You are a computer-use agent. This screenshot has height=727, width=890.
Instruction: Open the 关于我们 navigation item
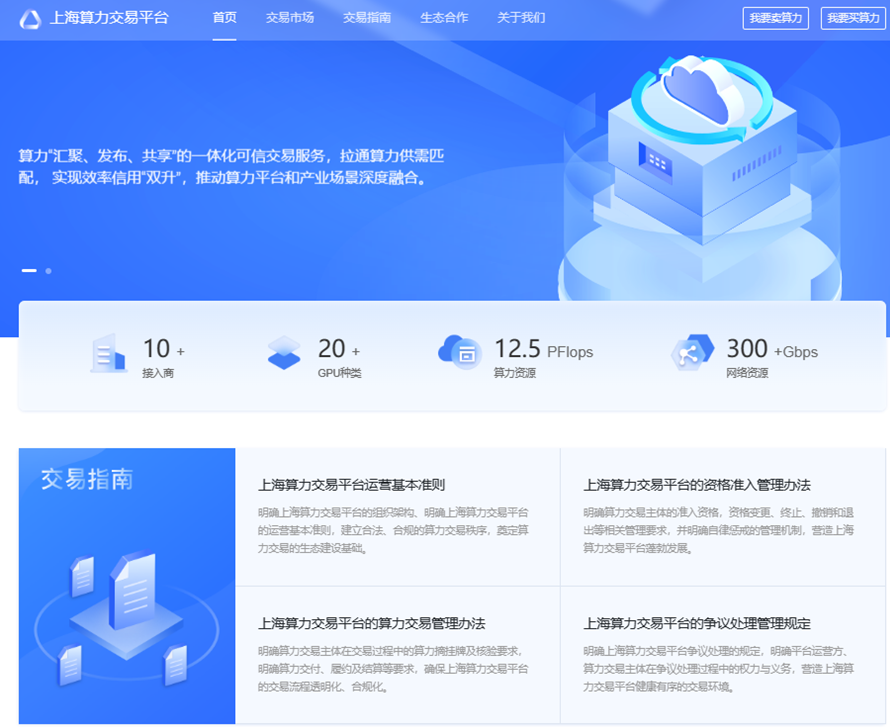coord(521,18)
